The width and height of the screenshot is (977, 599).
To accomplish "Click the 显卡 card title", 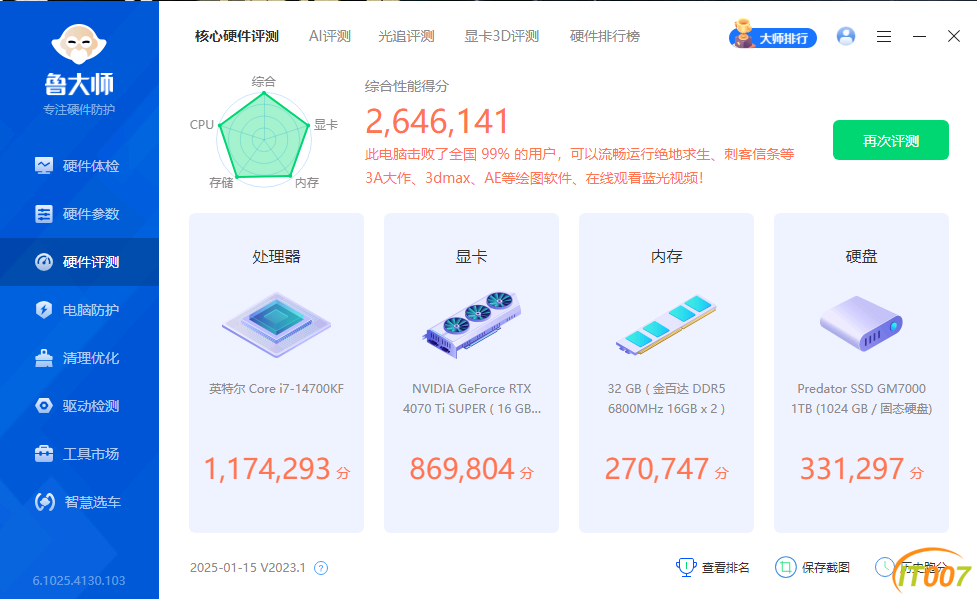I will point(472,256).
